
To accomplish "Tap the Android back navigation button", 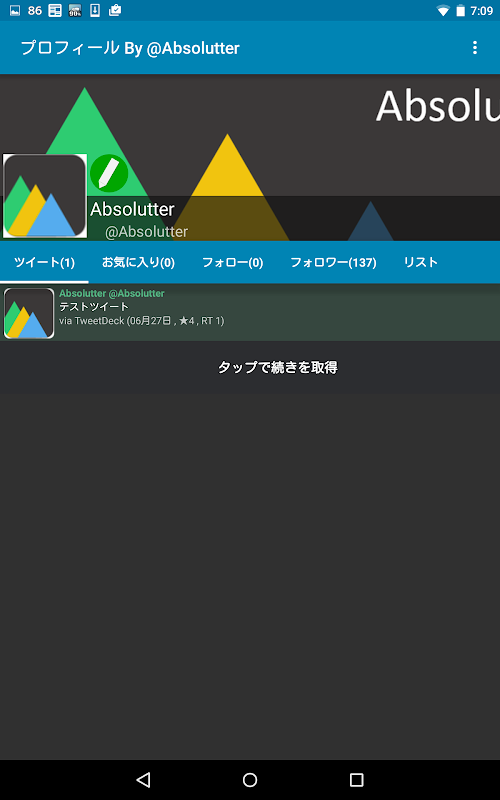I will click(x=143, y=779).
